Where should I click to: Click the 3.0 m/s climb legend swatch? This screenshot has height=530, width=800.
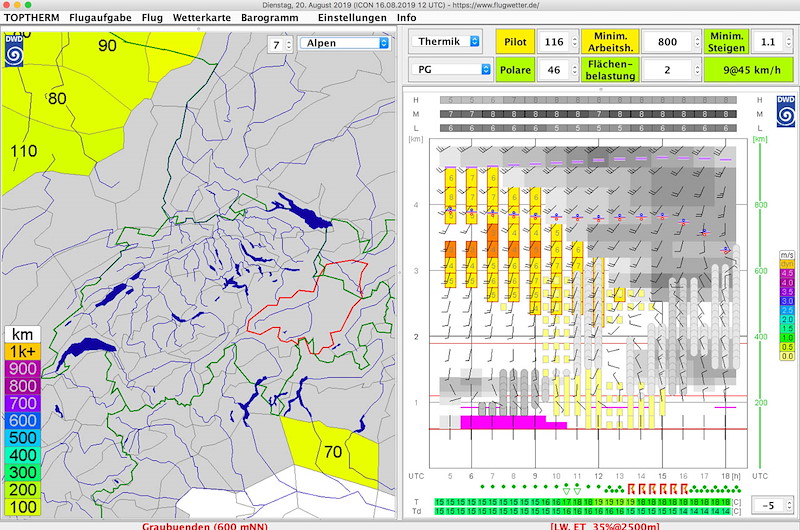point(787,301)
